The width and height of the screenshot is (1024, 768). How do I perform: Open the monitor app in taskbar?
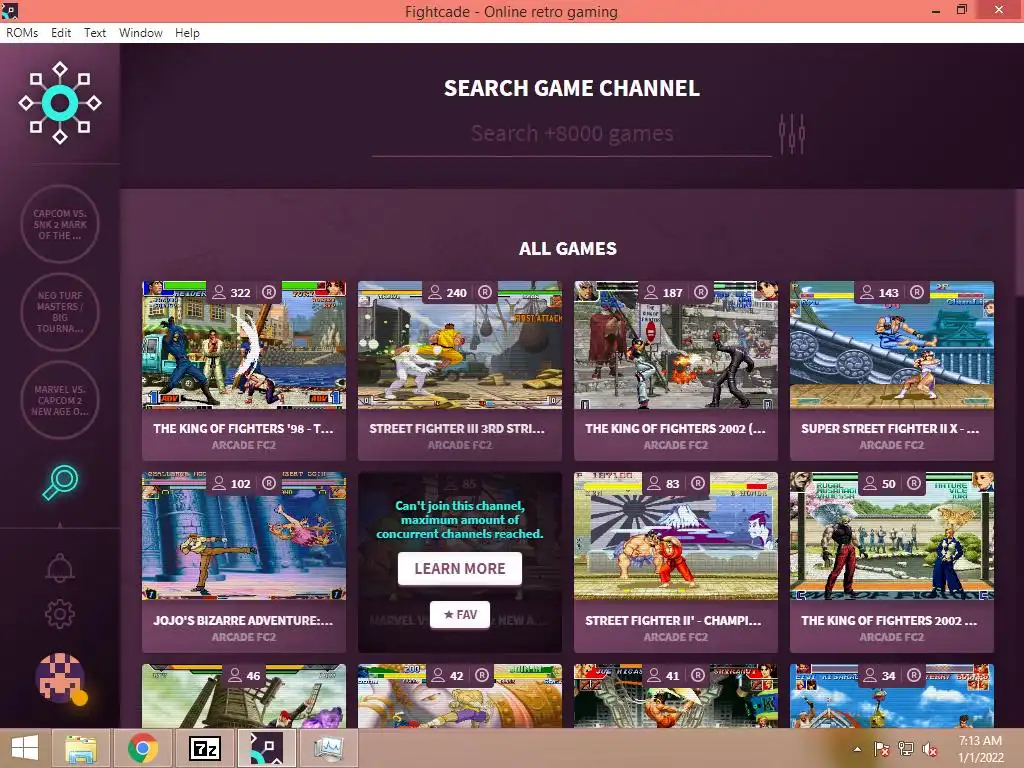pos(328,748)
